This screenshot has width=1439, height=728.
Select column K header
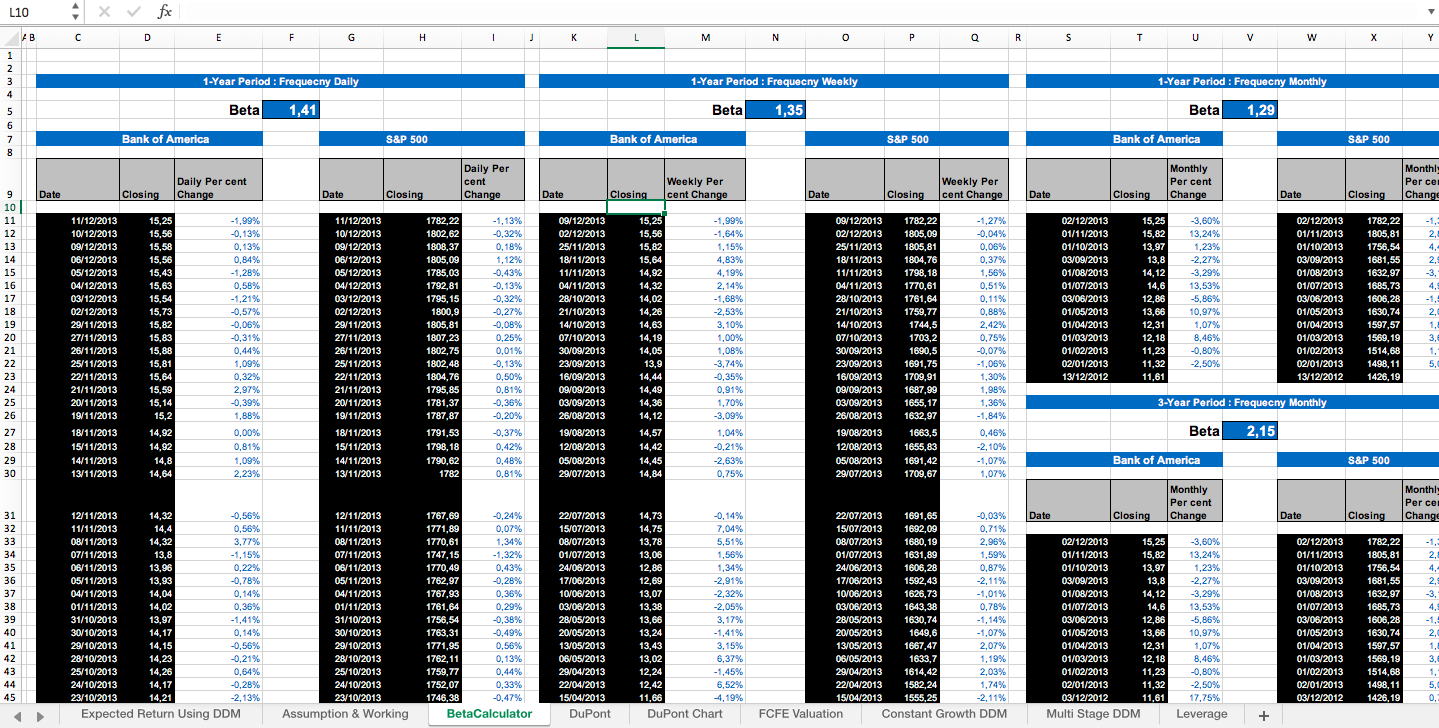(x=573, y=38)
